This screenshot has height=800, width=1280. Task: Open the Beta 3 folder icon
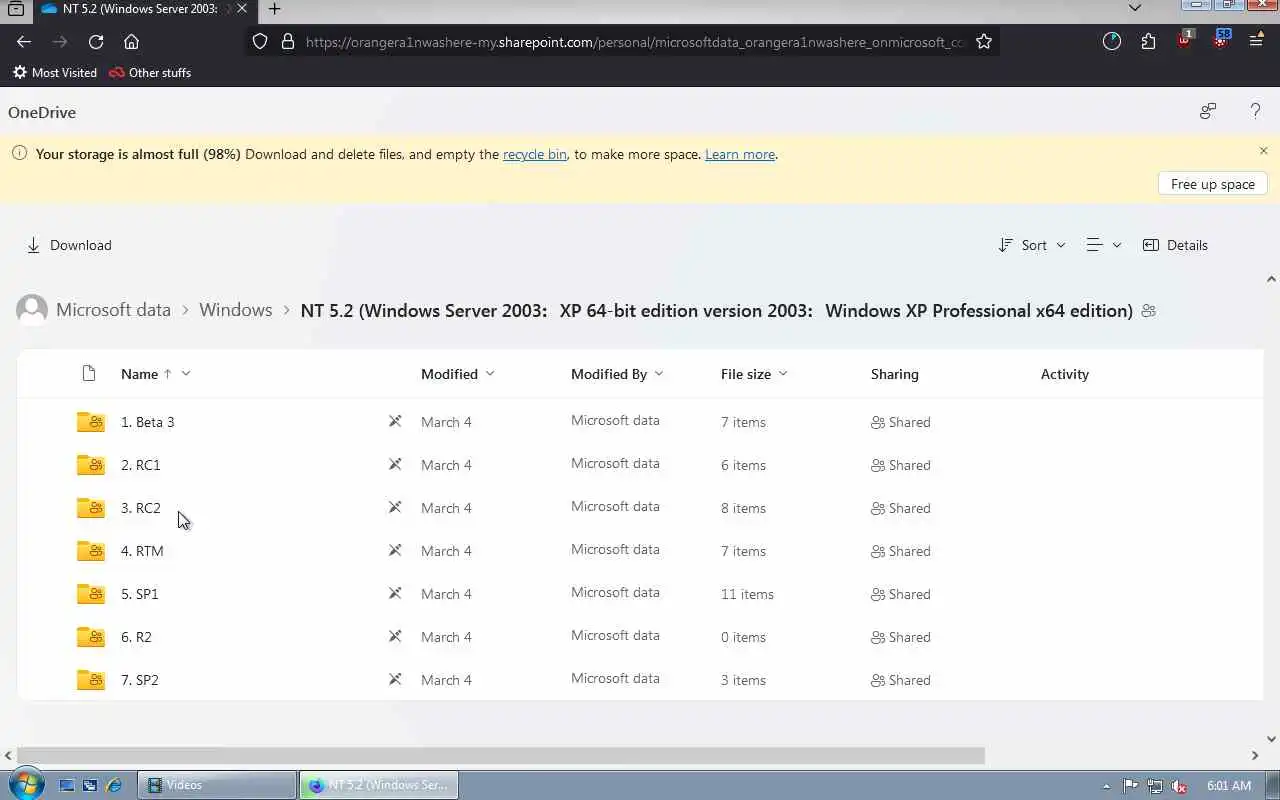point(91,422)
